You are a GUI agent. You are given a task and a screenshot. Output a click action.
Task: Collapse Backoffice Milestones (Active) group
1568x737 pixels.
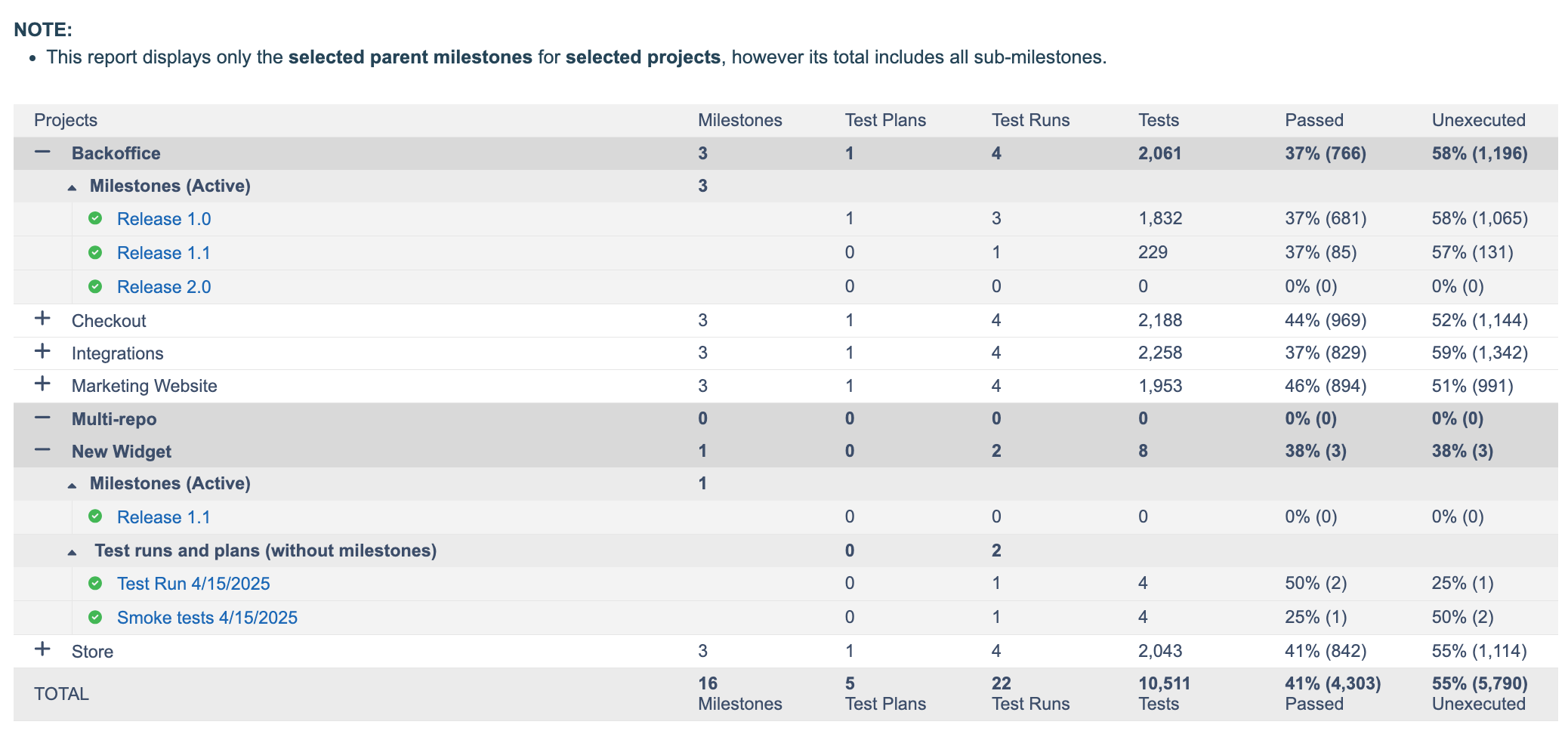(x=73, y=187)
